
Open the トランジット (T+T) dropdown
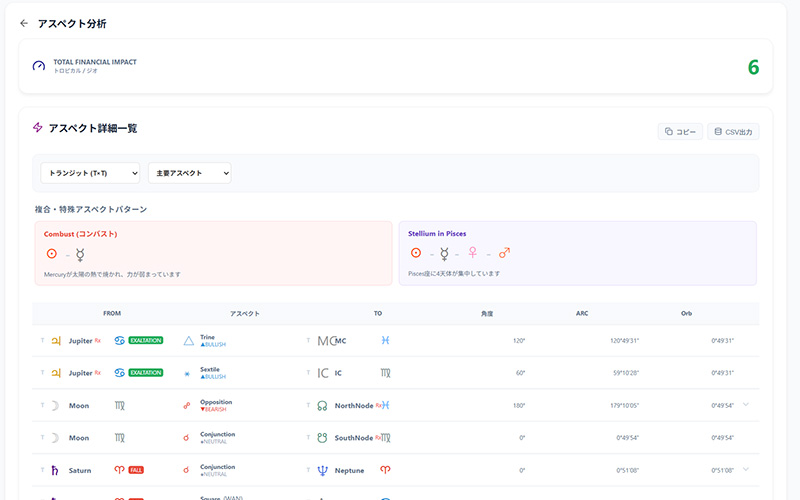click(x=90, y=173)
